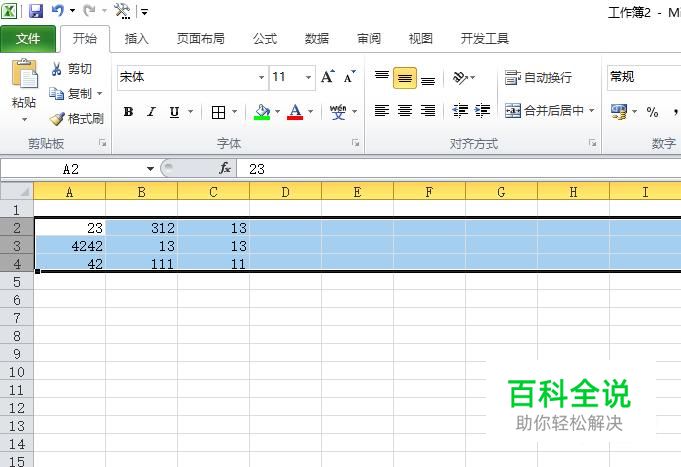Screen dimensions: 681x467
Task: Open the underline style dropdown arrow
Action: point(190,112)
